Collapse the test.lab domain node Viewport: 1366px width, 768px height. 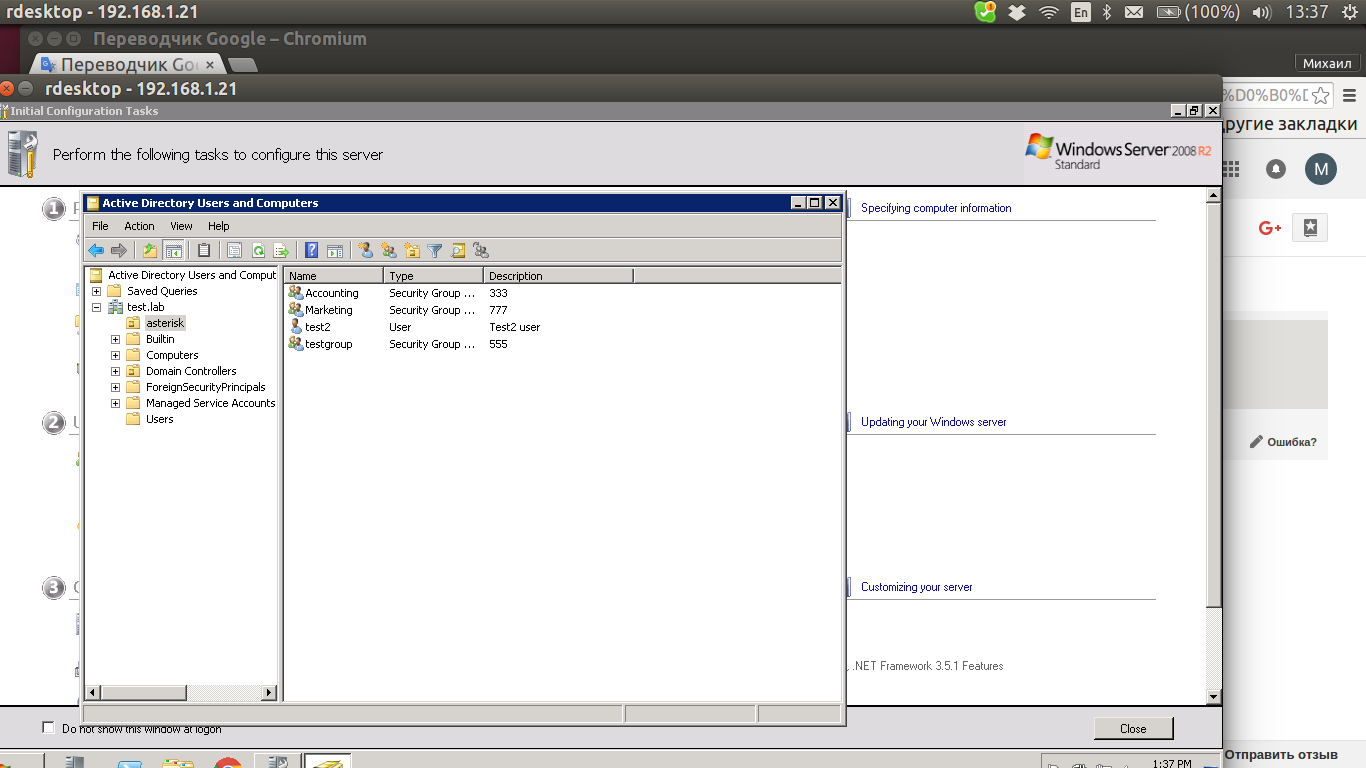tap(96, 307)
